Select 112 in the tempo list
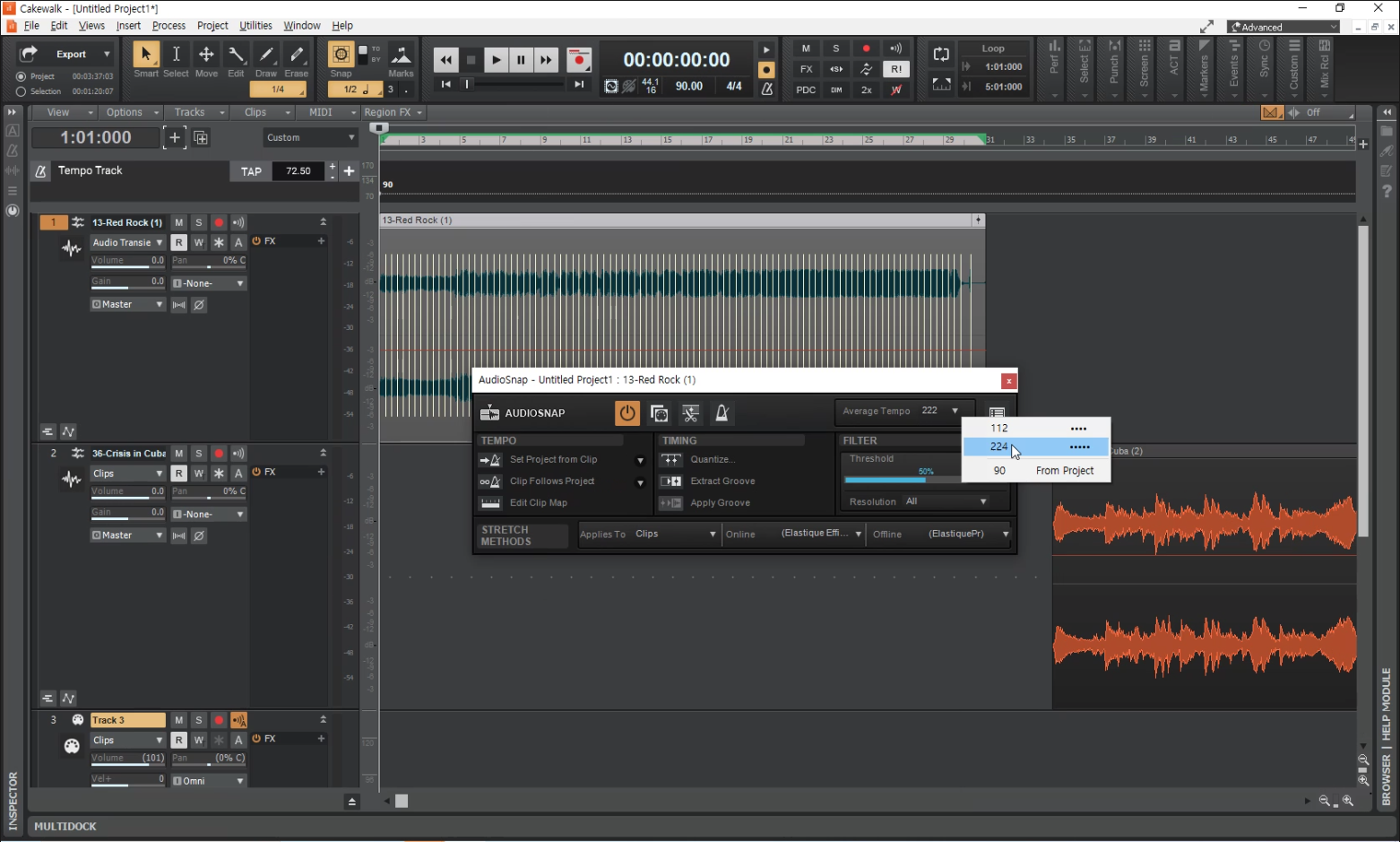The image size is (1400, 842). (x=1036, y=429)
